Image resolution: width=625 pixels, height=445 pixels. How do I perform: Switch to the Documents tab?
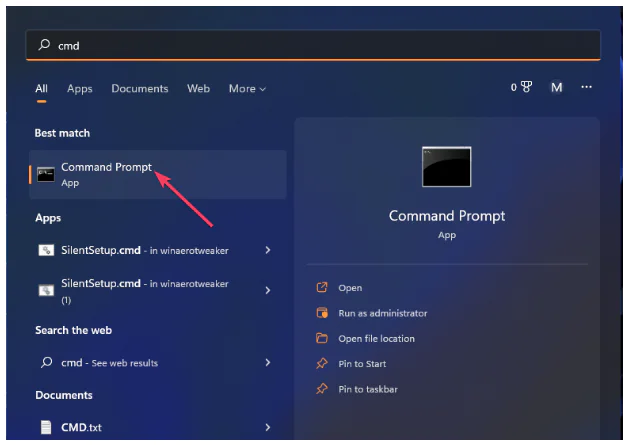click(x=140, y=89)
